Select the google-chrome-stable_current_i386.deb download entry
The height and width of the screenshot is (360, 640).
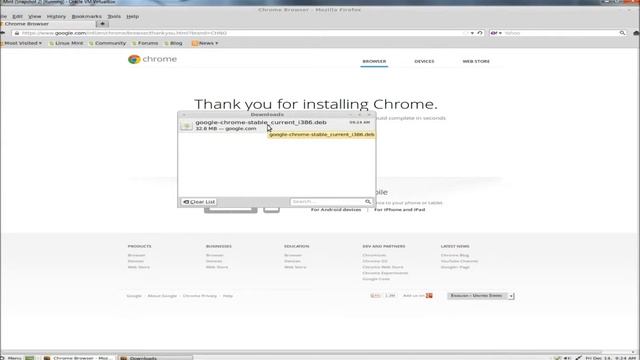pos(277,125)
